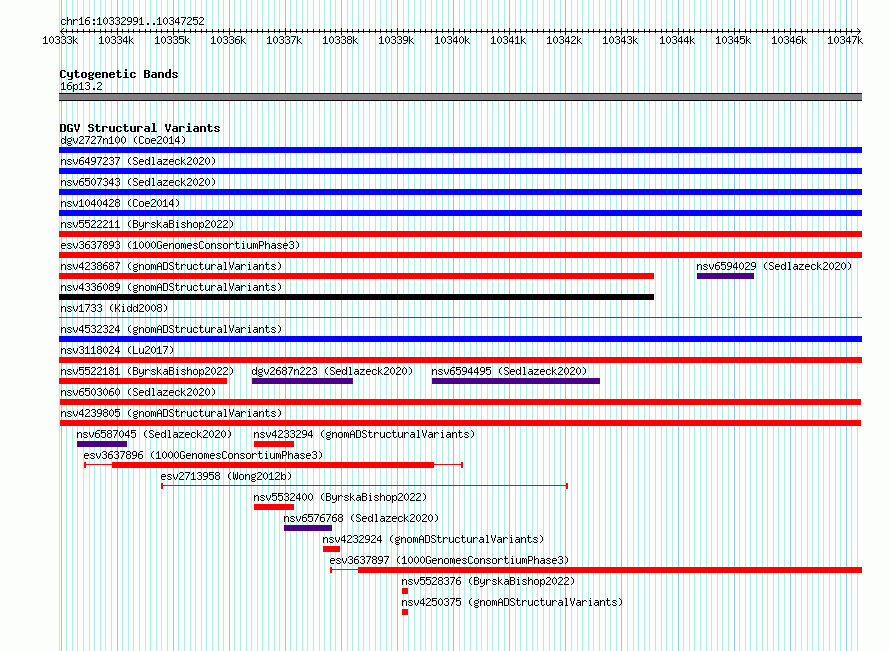Select esv3637893 (1000GenomesConsortiumPhase3) label

180,245
